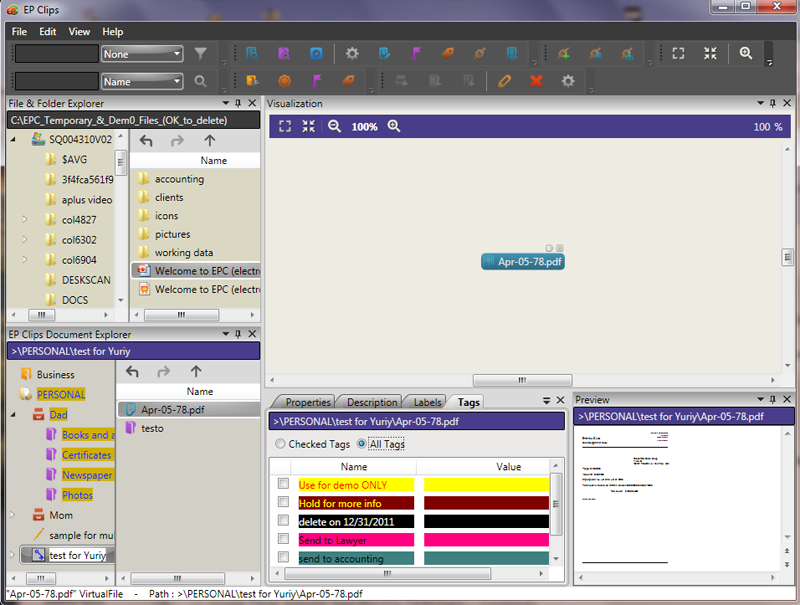The width and height of the screenshot is (800, 605).
Task: Click the yellow value swatch for demo tag
Action: 486,484
